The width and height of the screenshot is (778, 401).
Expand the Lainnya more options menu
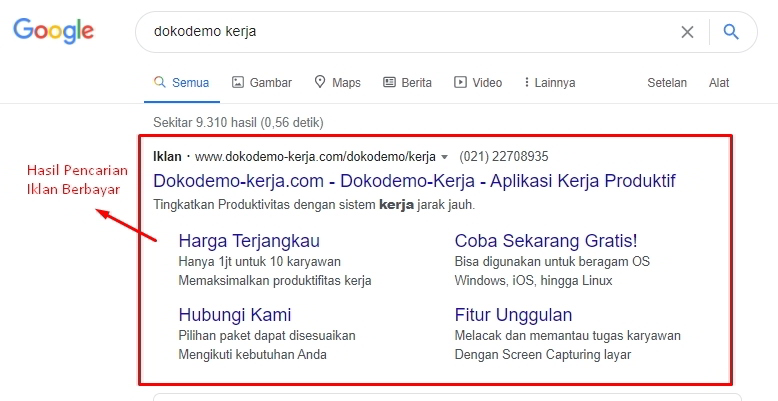coord(550,82)
